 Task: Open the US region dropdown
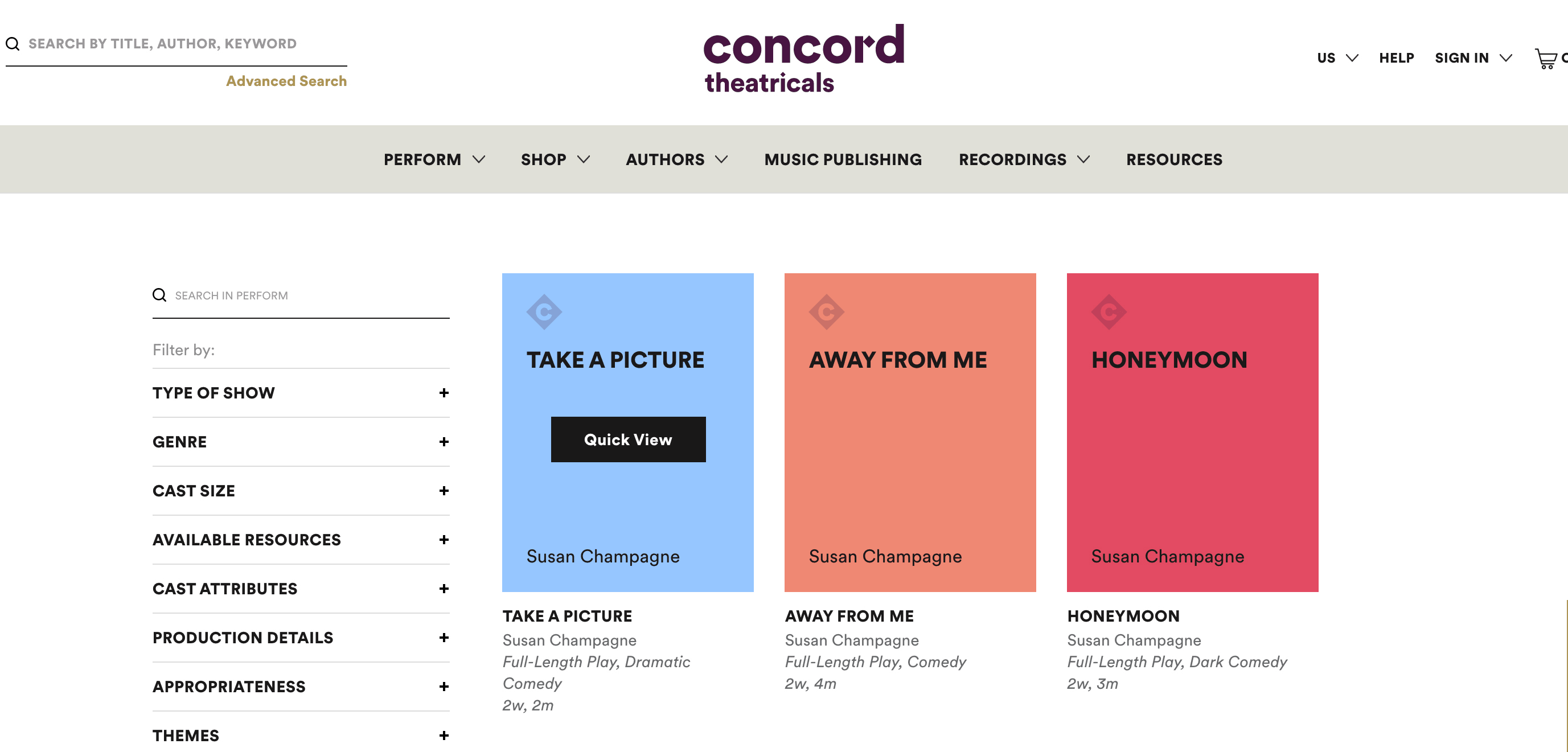1337,58
